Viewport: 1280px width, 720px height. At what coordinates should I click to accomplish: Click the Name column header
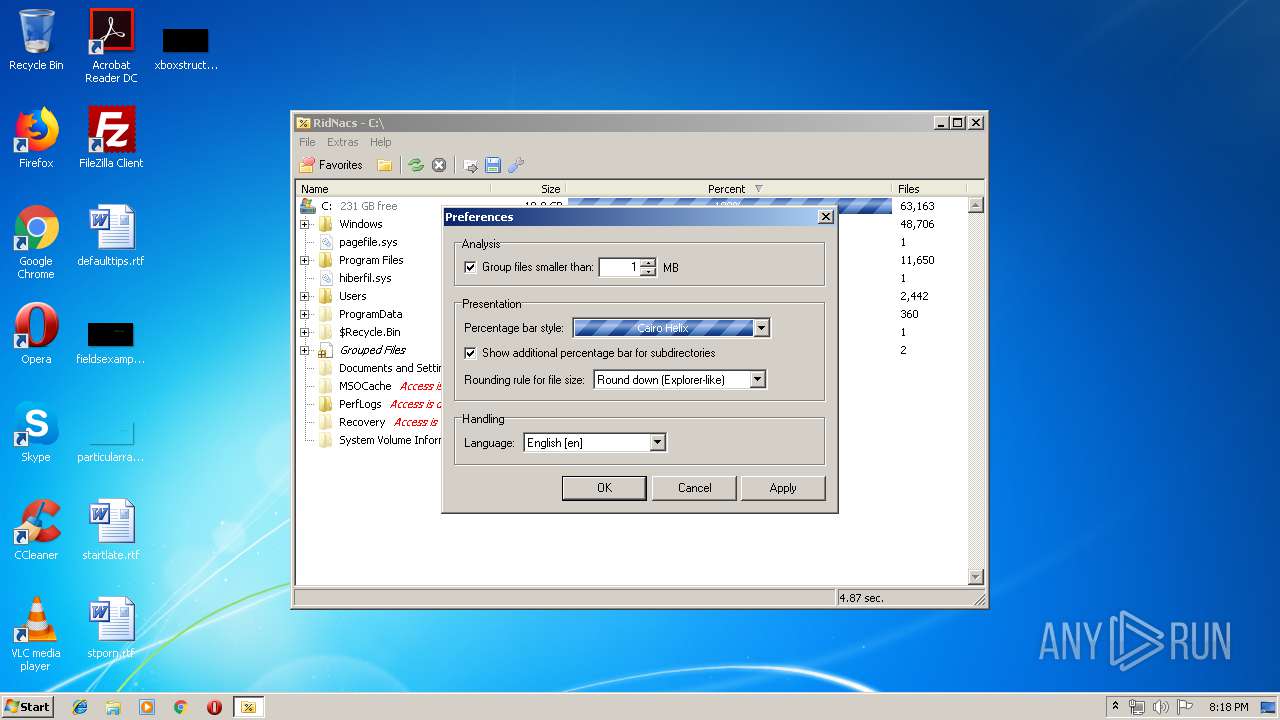(395, 188)
